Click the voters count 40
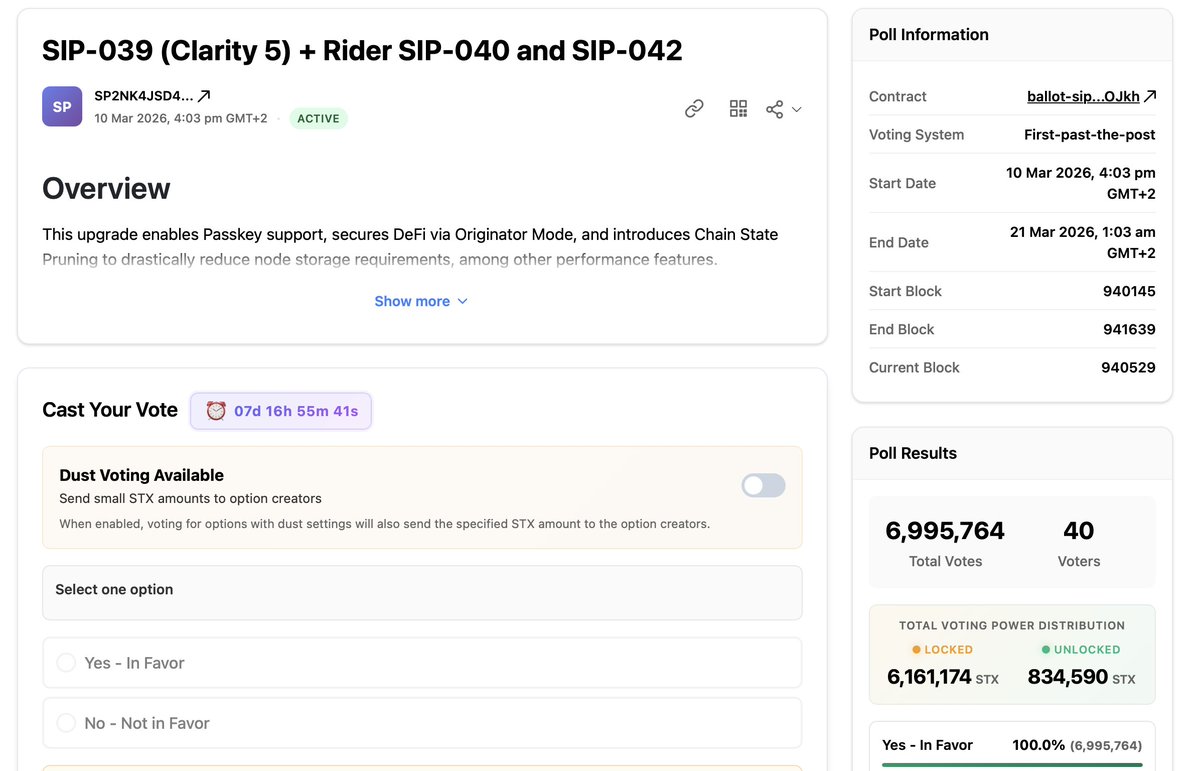 click(x=1079, y=531)
